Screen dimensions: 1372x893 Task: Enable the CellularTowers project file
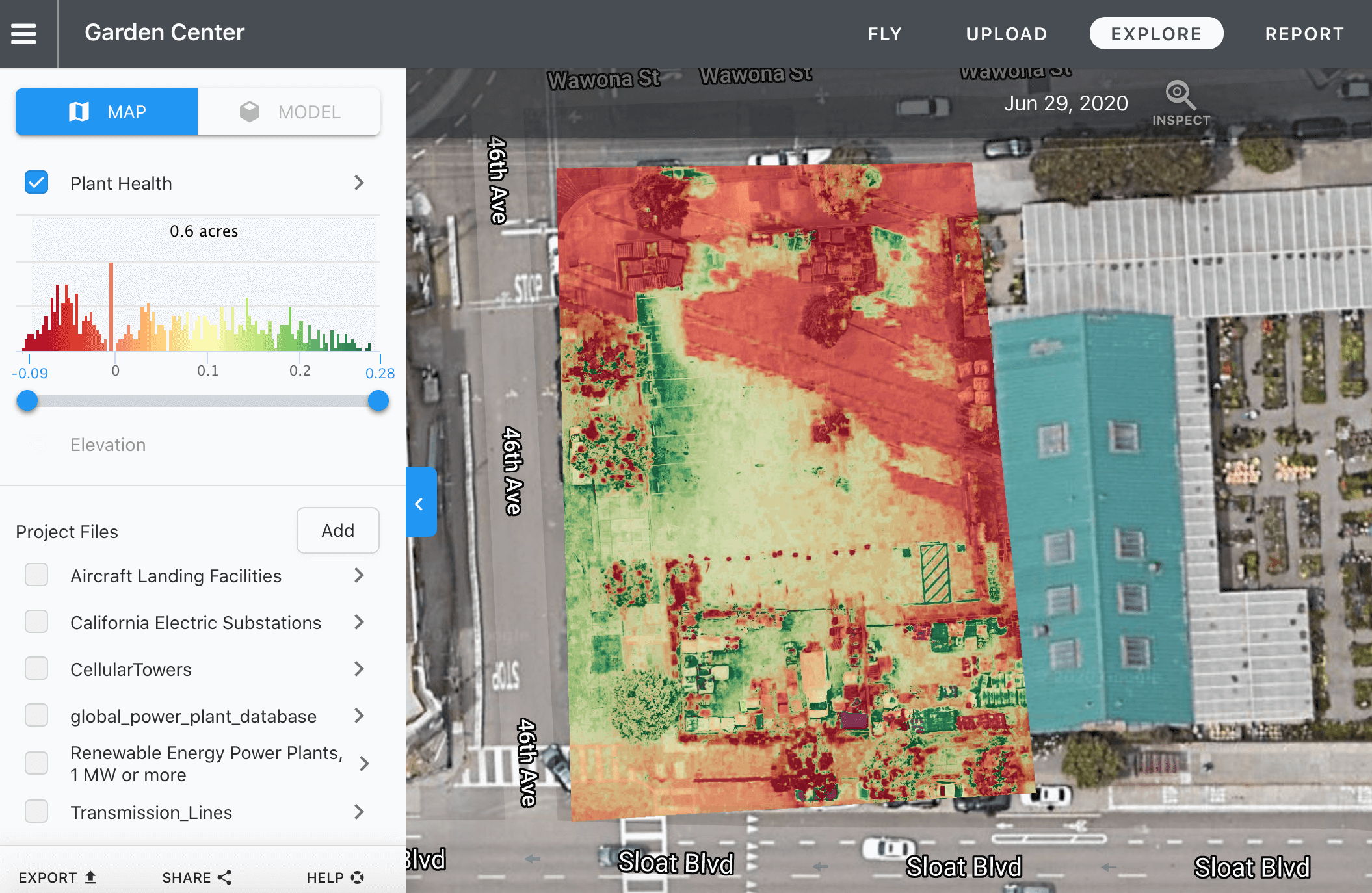36,660
